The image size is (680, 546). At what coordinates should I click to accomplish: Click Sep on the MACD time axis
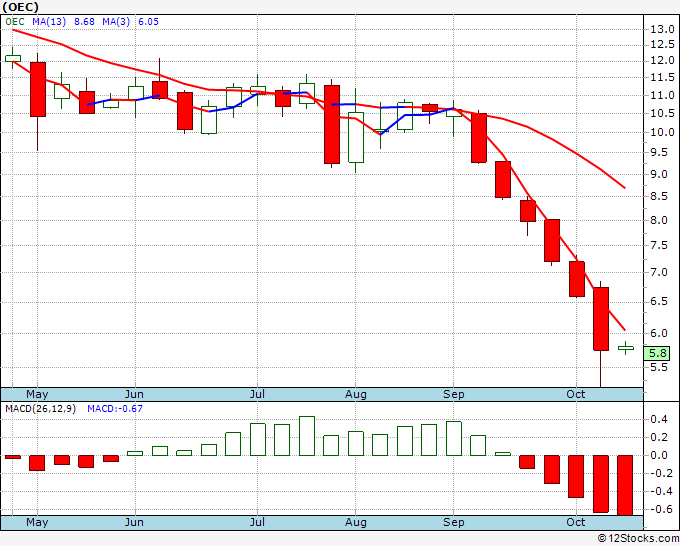click(x=454, y=522)
